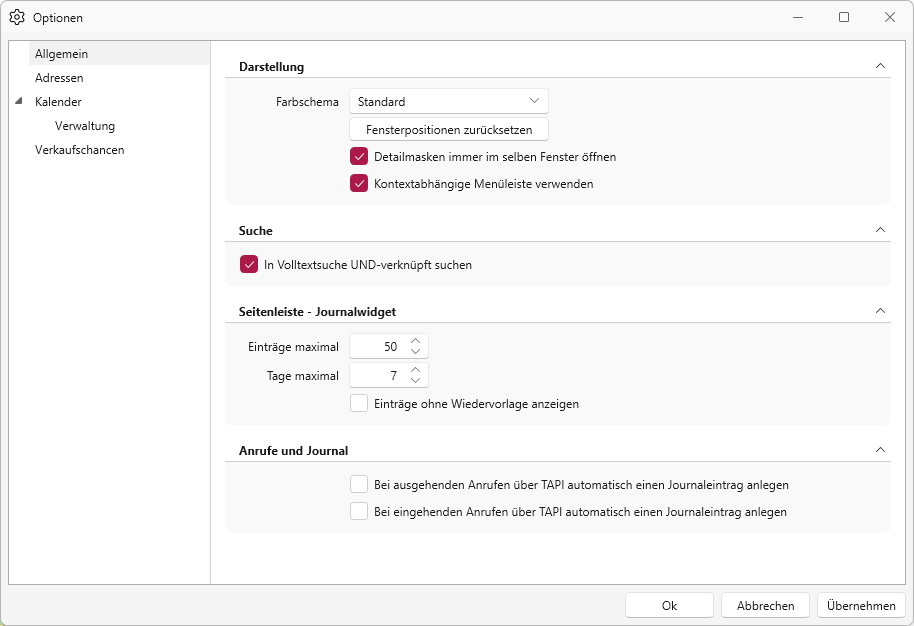The width and height of the screenshot is (914, 626).
Task: Enable Einträge ohne Wiedervorlage anzeigen
Action: [x=359, y=403]
